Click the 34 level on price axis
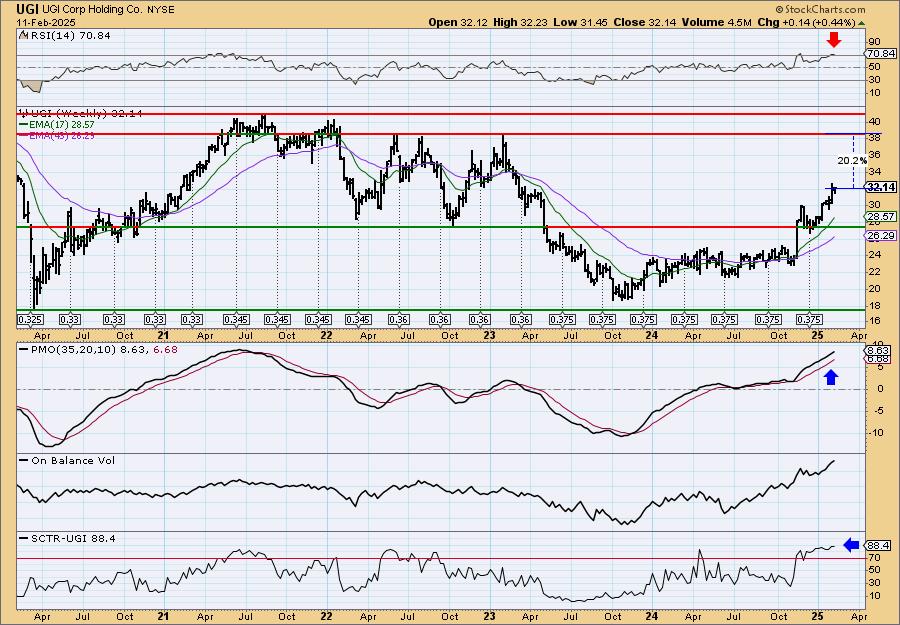 coord(875,171)
